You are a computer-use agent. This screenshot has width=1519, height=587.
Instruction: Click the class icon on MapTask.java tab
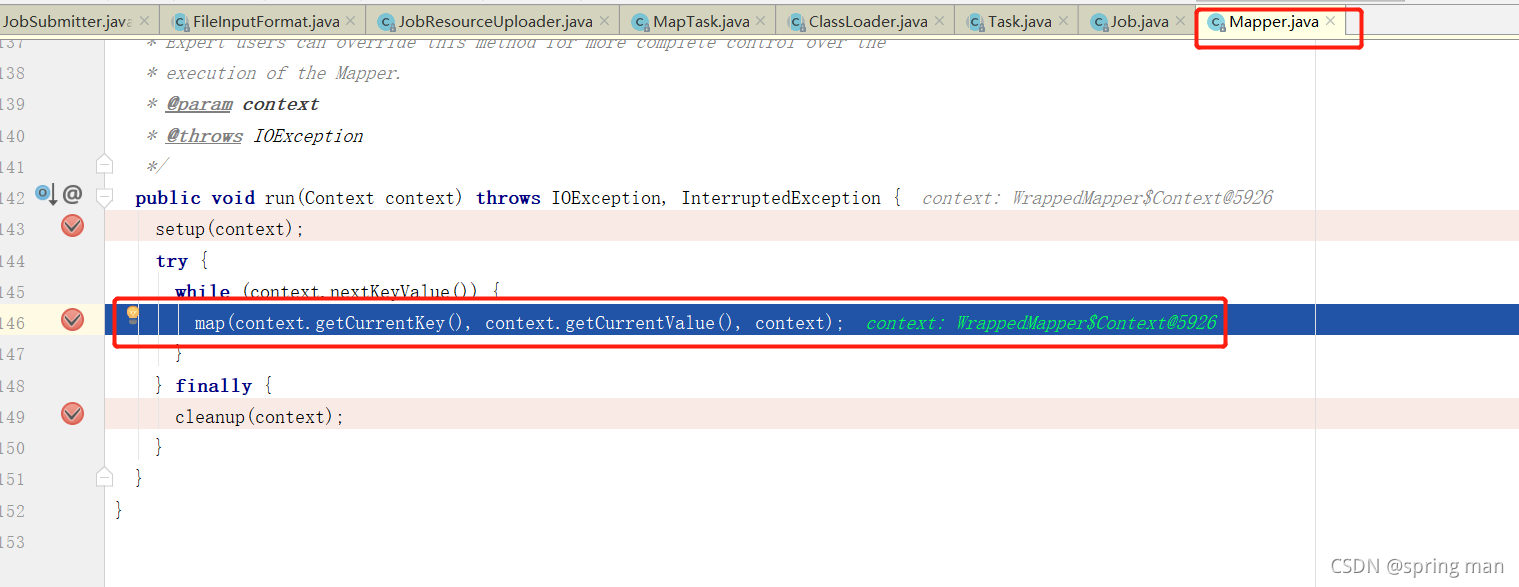[641, 22]
